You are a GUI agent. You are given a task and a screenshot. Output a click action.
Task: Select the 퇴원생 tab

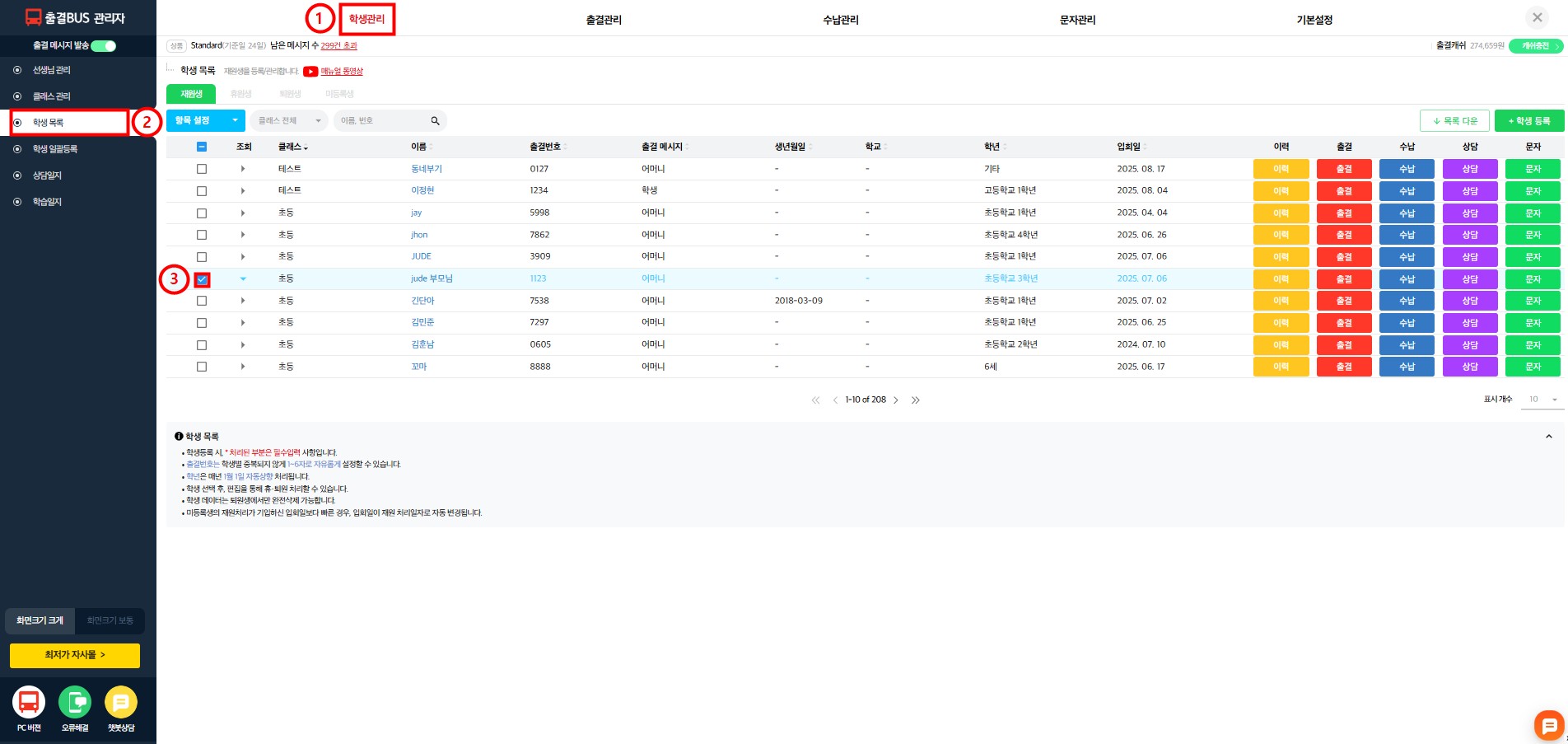(290, 94)
